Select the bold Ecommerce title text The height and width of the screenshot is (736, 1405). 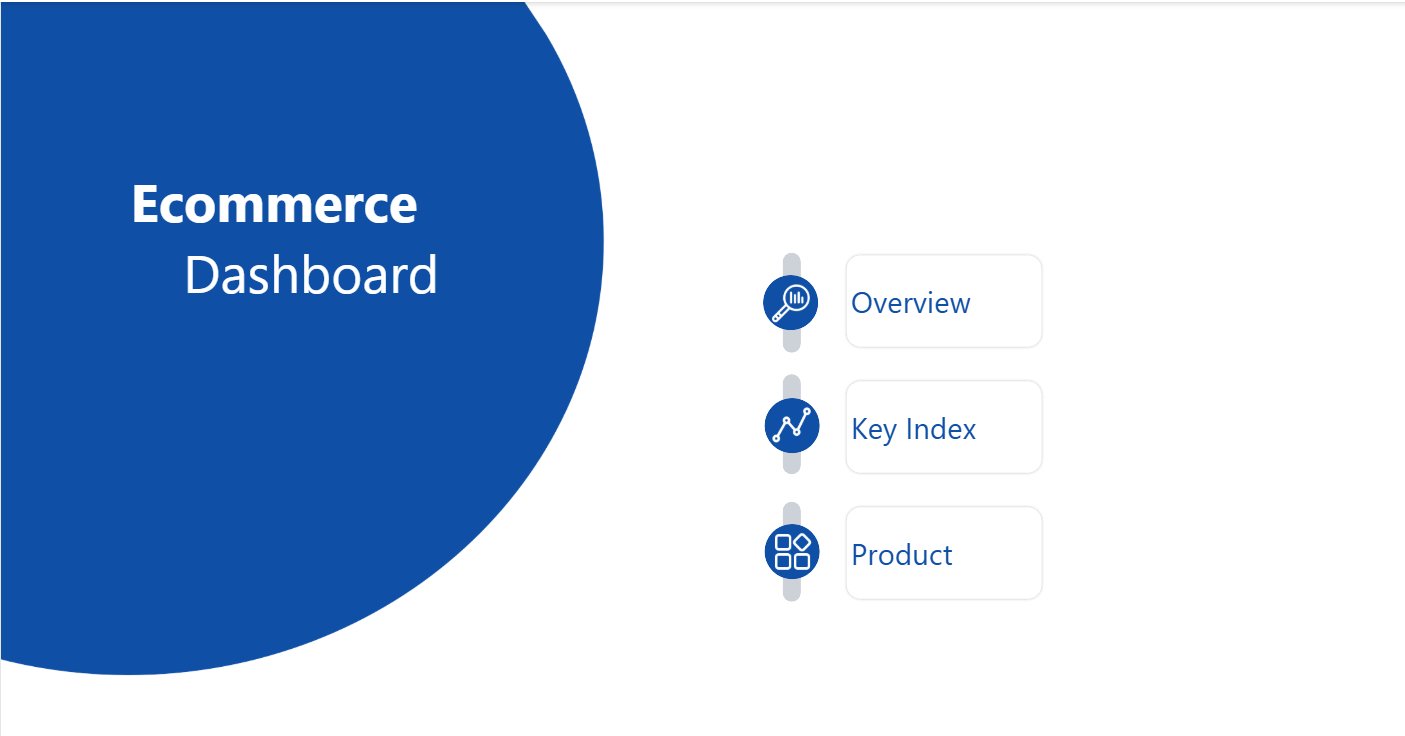pyautogui.click(x=274, y=204)
